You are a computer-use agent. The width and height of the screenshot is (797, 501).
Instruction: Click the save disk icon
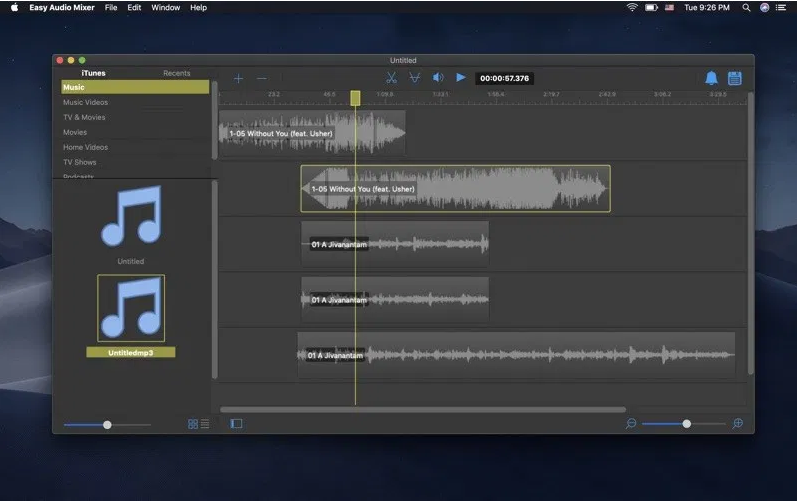735,78
